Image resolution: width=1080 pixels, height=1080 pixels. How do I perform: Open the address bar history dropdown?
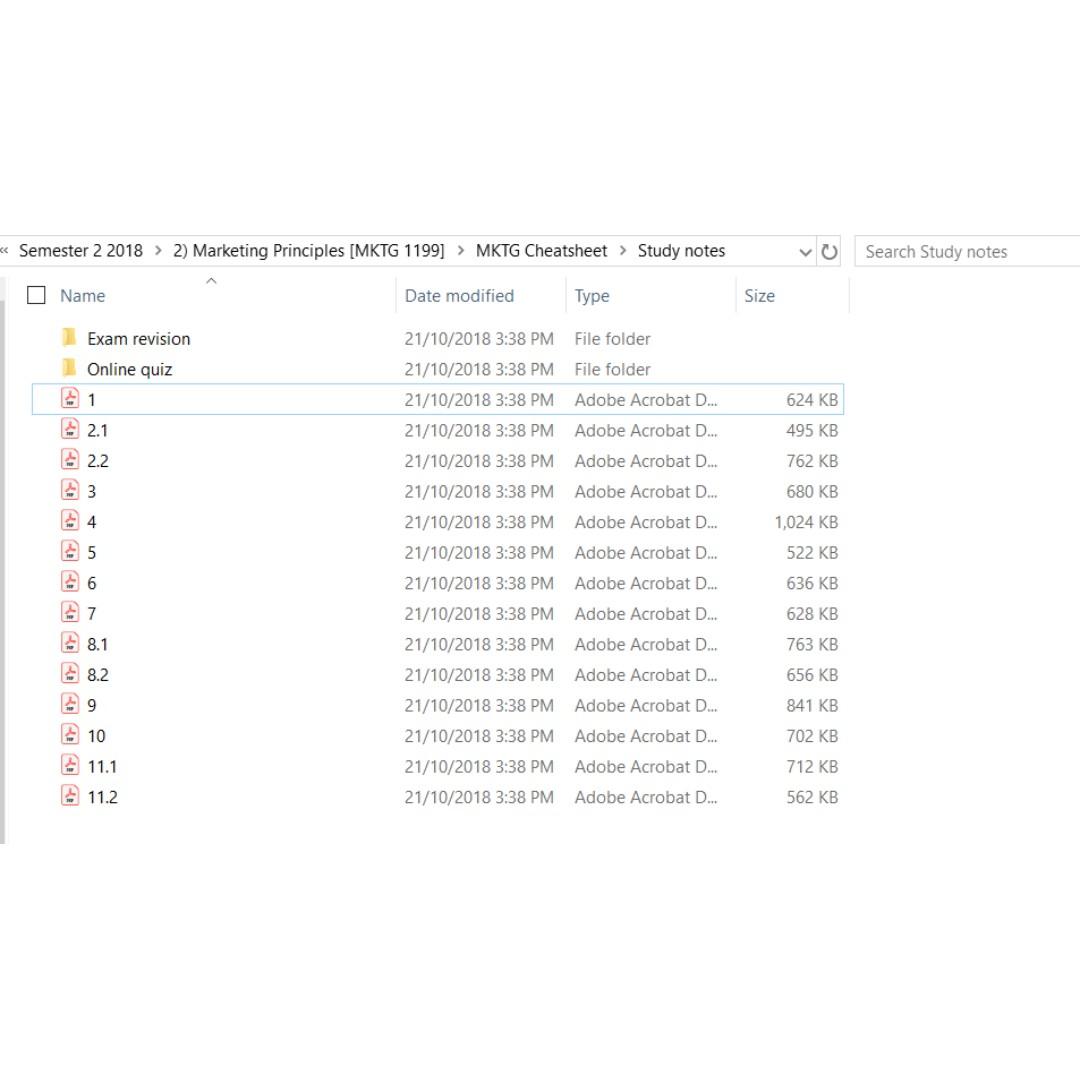coord(806,252)
